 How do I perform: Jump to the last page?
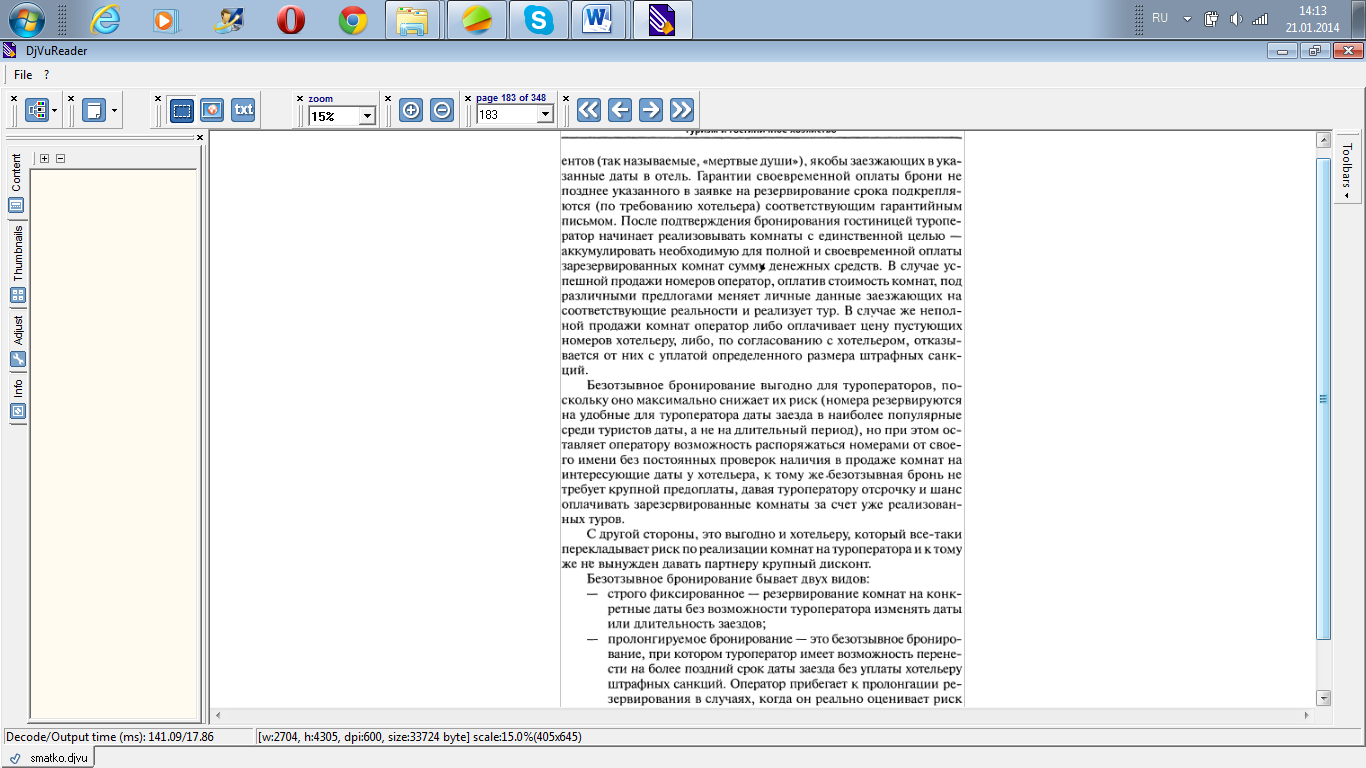682,110
